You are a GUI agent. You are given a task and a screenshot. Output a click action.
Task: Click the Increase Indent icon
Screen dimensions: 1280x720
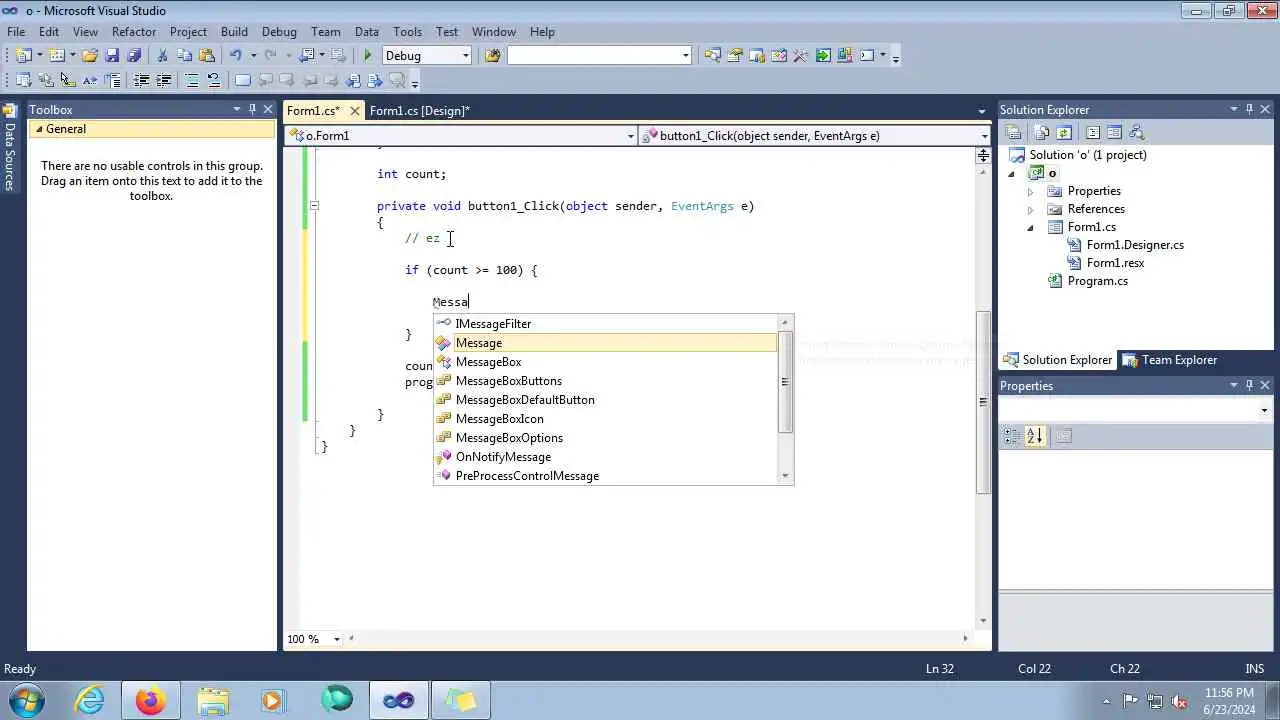(x=163, y=81)
